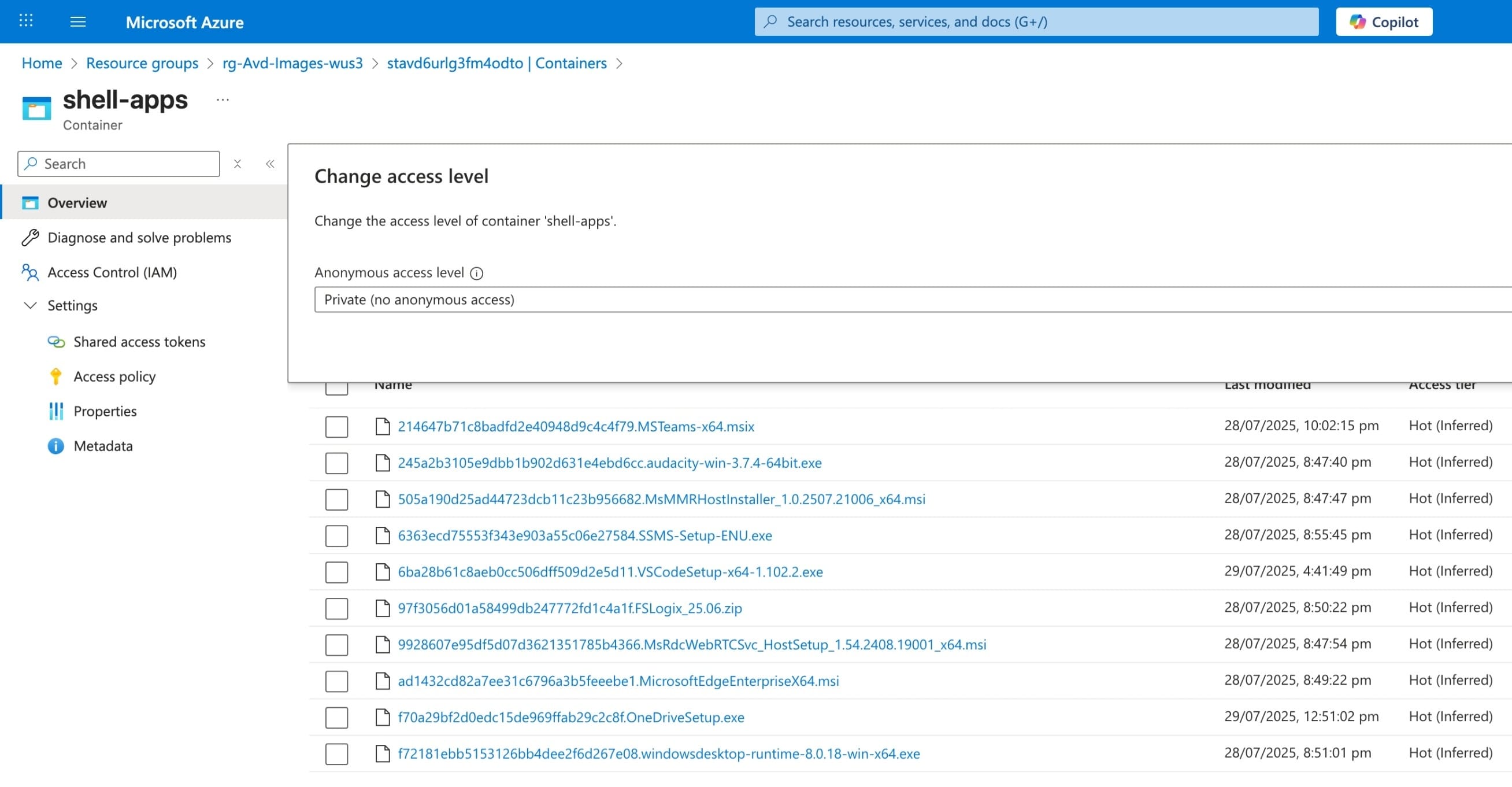
Task: Check the MsMMRHostInstaller row checkbox
Action: 336,500
